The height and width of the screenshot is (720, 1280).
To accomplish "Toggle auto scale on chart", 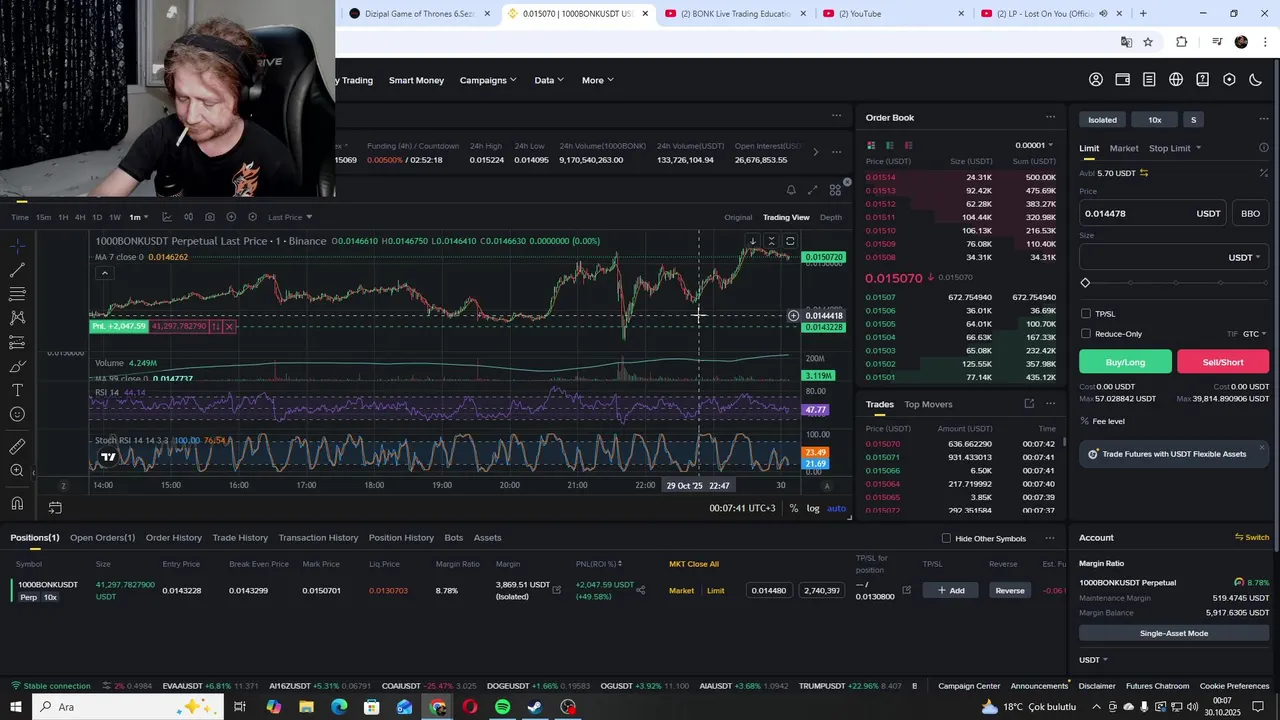I will pyautogui.click(x=836, y=508).
